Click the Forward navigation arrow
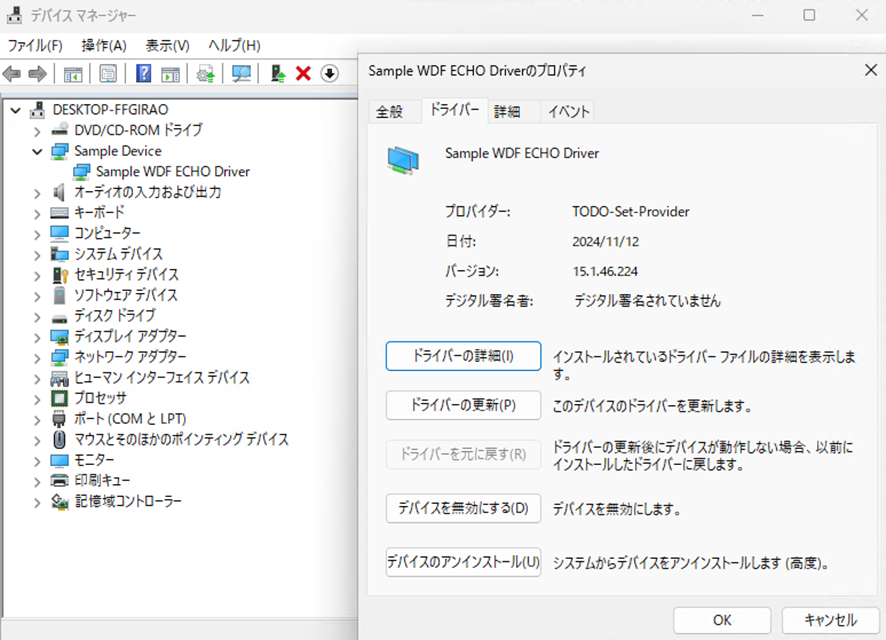886x640 pixels. pos(39,73)
